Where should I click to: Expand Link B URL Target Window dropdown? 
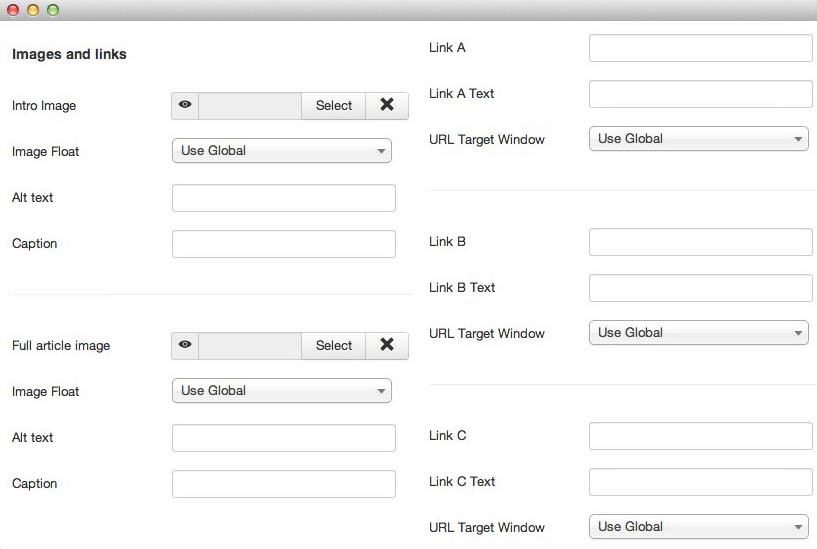698,333
